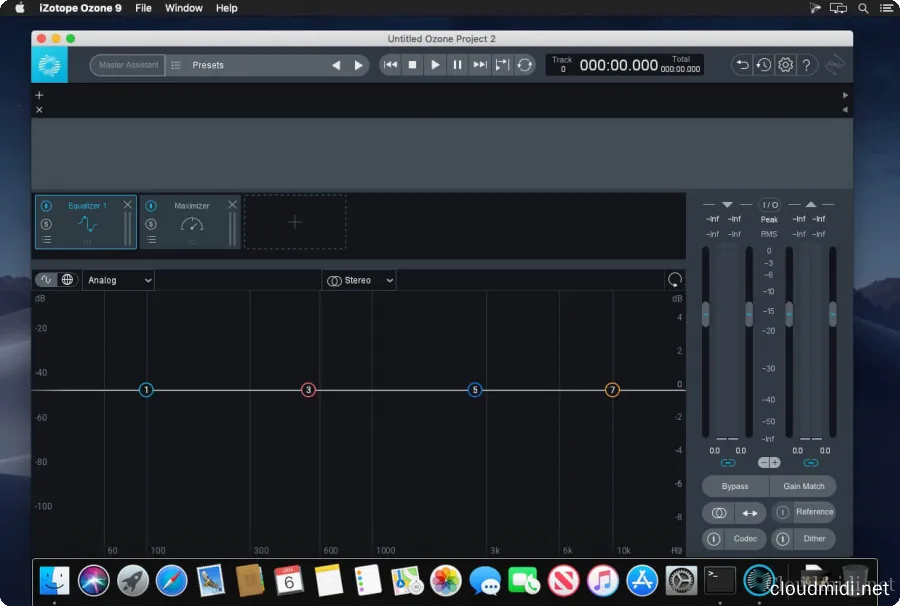
Task: Click the Bypass button
Action: 734,485
